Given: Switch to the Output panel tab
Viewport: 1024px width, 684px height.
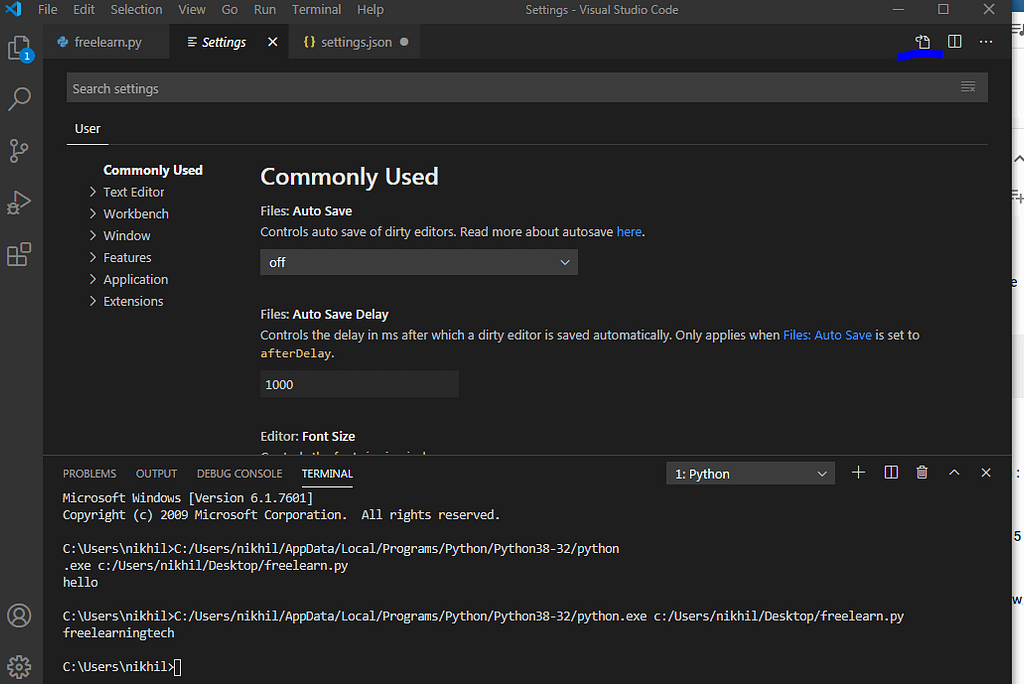Looking at the screenshot, I should pyautogui.click(x=156, y=474).
